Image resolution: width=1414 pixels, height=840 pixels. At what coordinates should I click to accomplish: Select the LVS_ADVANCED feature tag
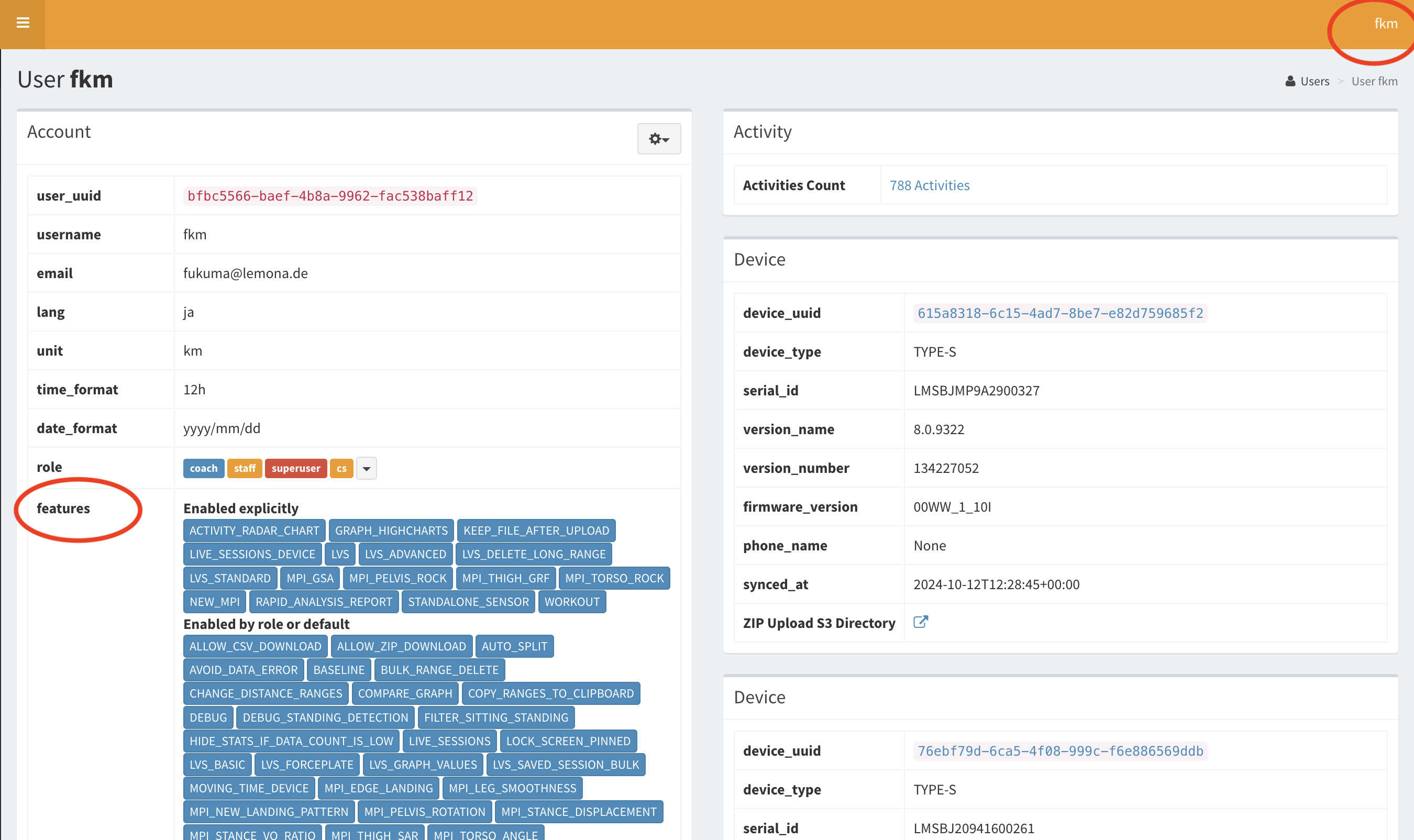[405, 555]
